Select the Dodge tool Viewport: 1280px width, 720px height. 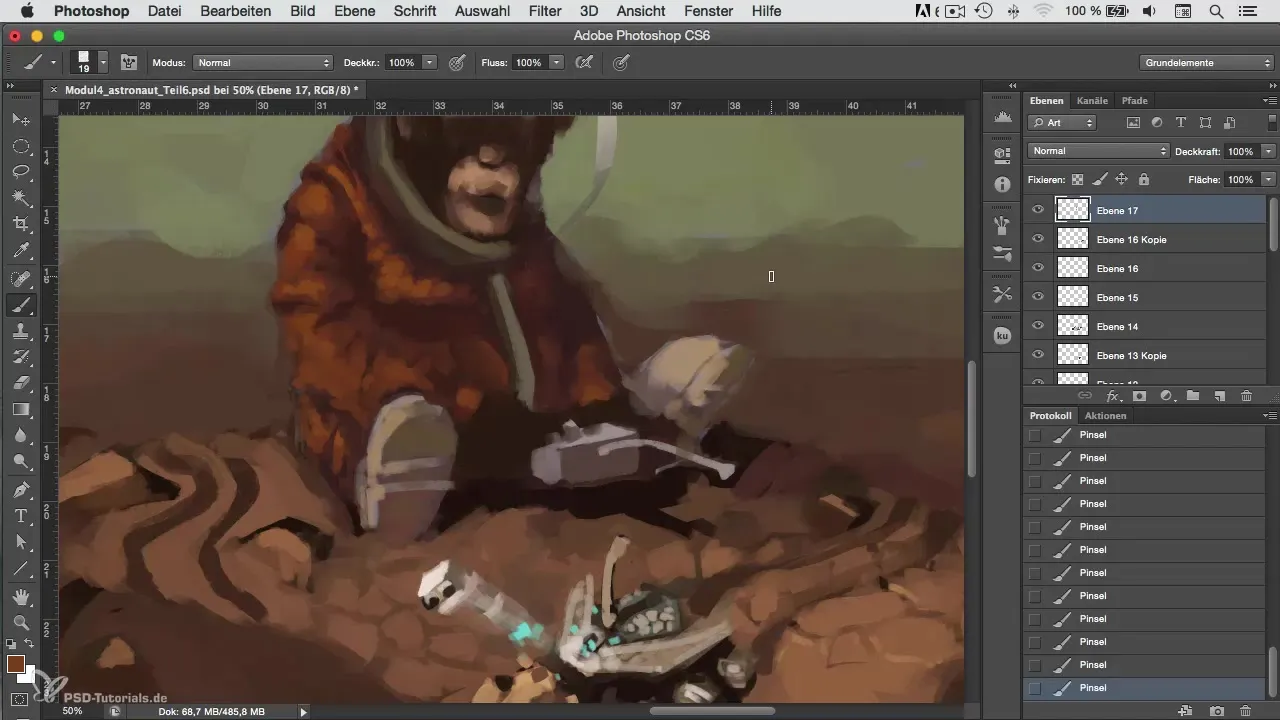(x=21, y=461)
